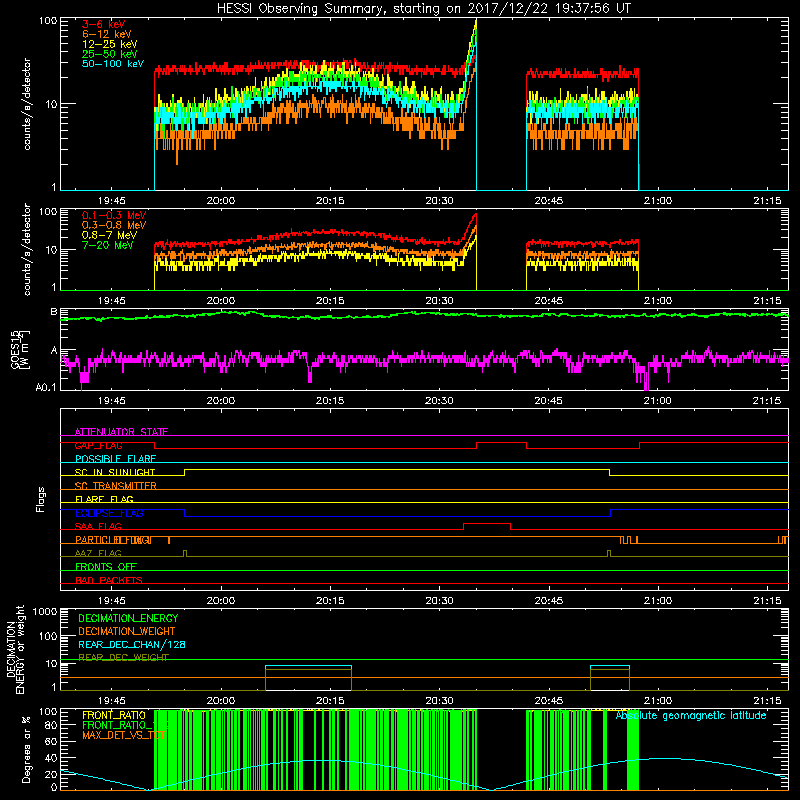The width and height of the screenshot is (800, 800).
Task: Click the vertical Flags axis title
Action: coord(41,499)
